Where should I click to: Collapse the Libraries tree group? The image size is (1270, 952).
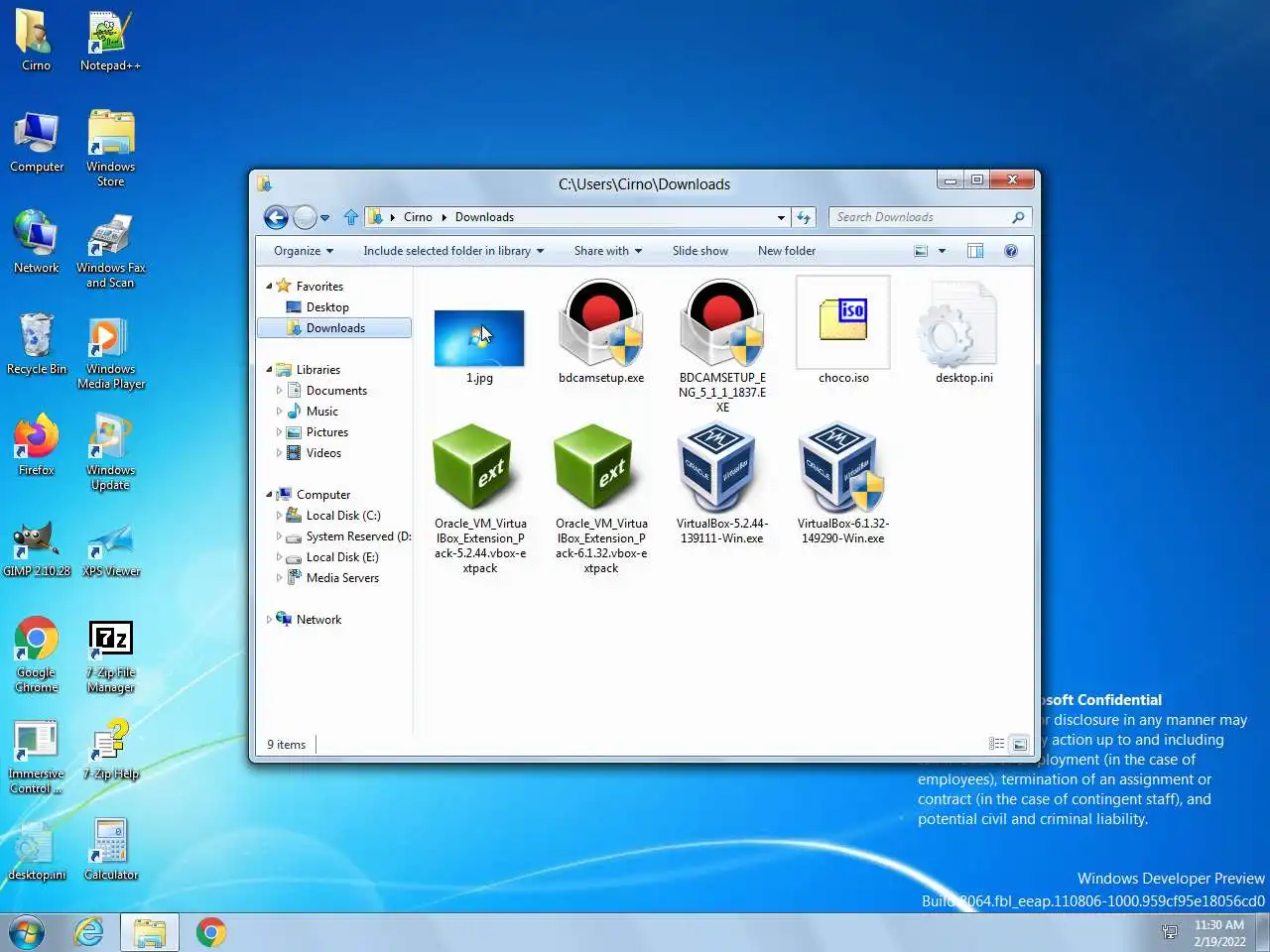[x=269, y=369]
